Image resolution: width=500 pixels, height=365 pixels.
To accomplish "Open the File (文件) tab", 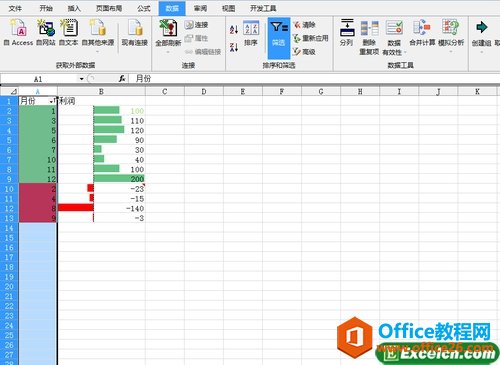I will [15, 8].
